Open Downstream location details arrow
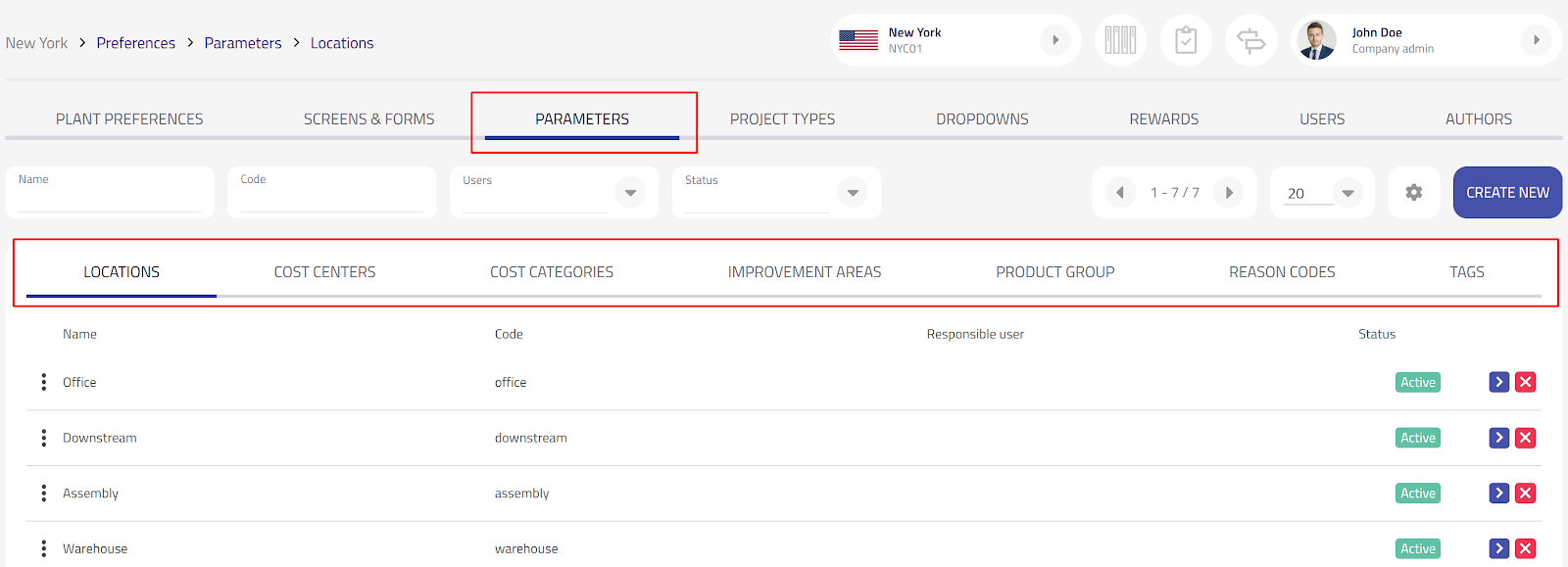Image resolution: width=1568 pixels, height=567 pixels. pyautogui.click(x=1498, y=438)
